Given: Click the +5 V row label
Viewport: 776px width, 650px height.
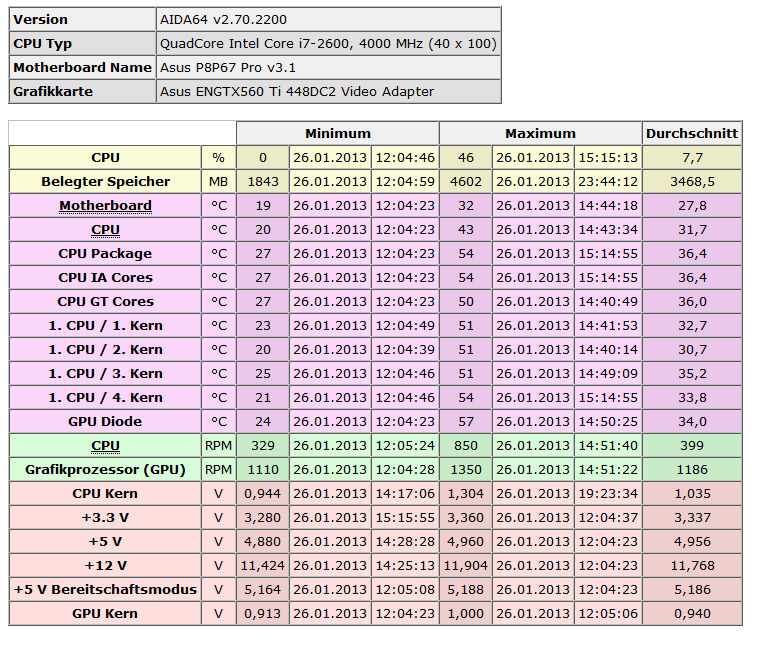Looking at the screenshot, I should [105, 542].
